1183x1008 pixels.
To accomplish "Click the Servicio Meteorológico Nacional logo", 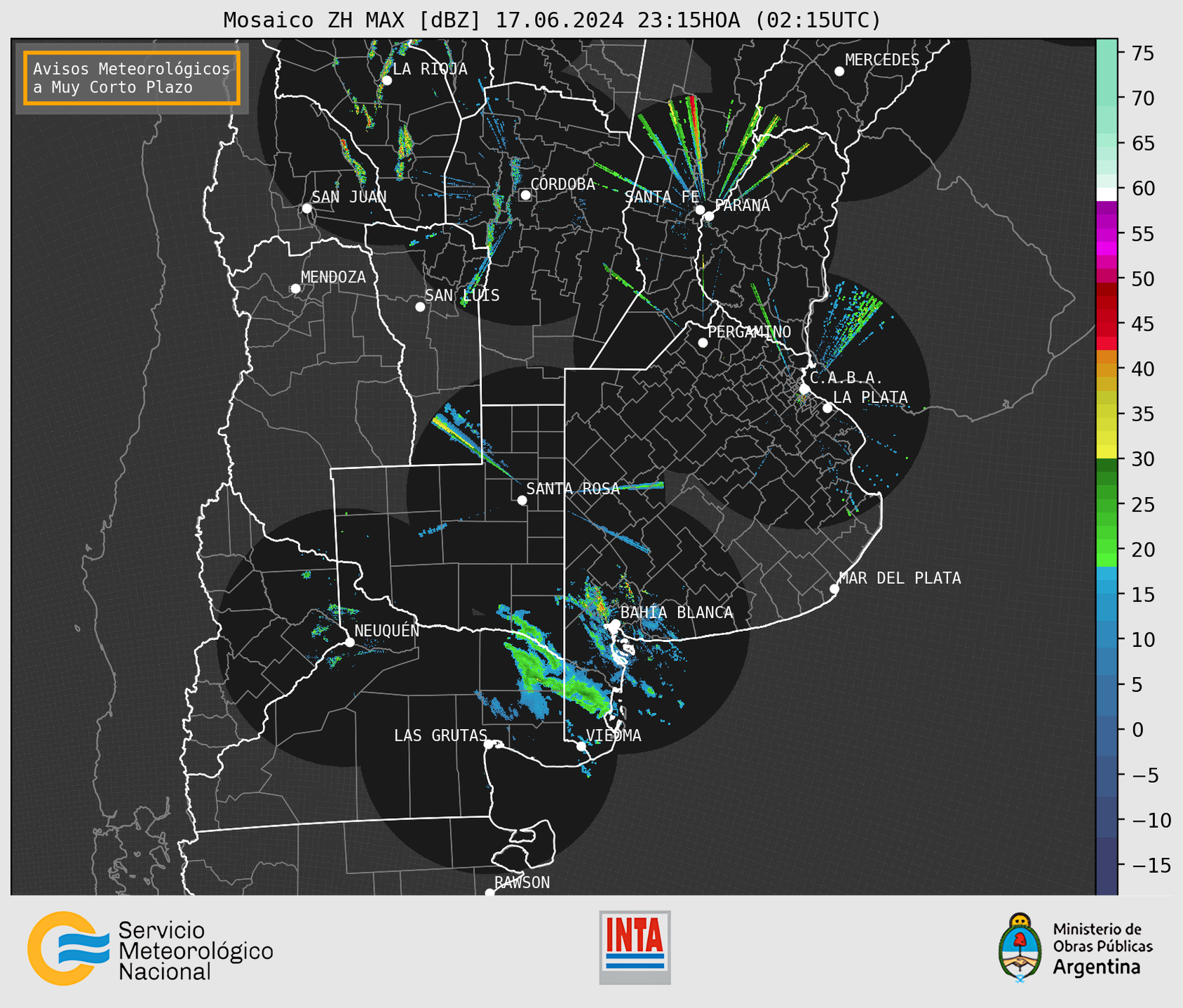I will point(151,948).
